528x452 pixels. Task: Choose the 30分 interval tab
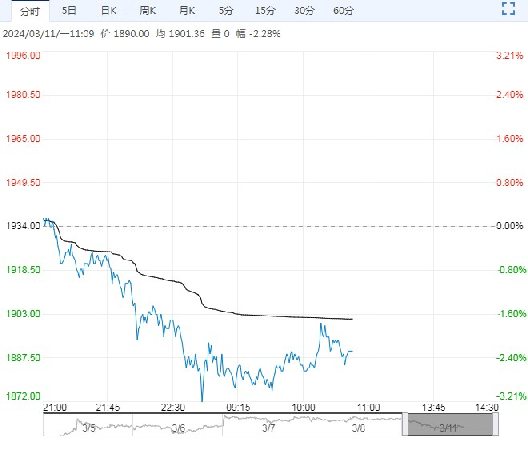[x=304, y=11]
